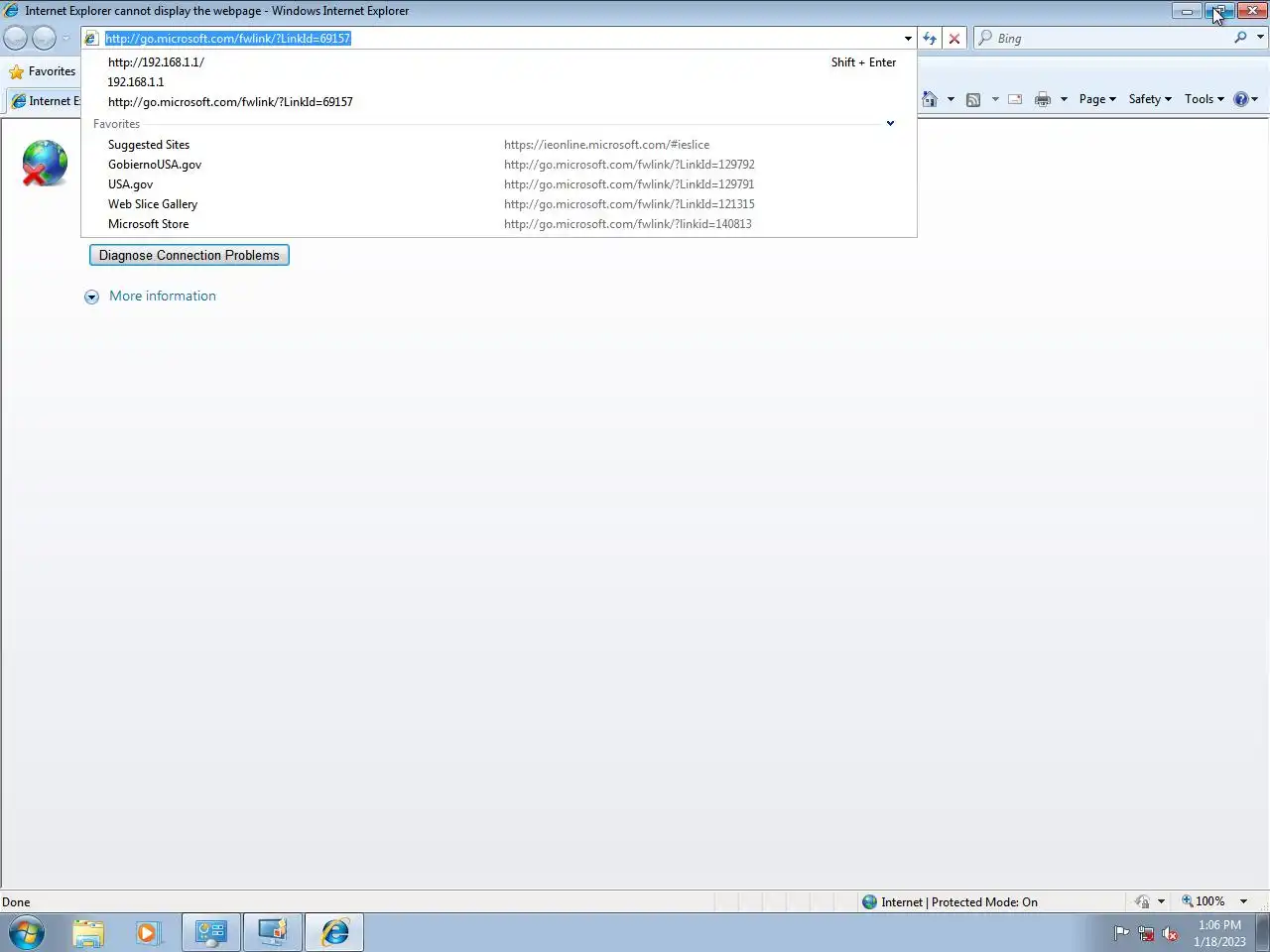
Task: Click the Print icon
Action: point(1043,99)
